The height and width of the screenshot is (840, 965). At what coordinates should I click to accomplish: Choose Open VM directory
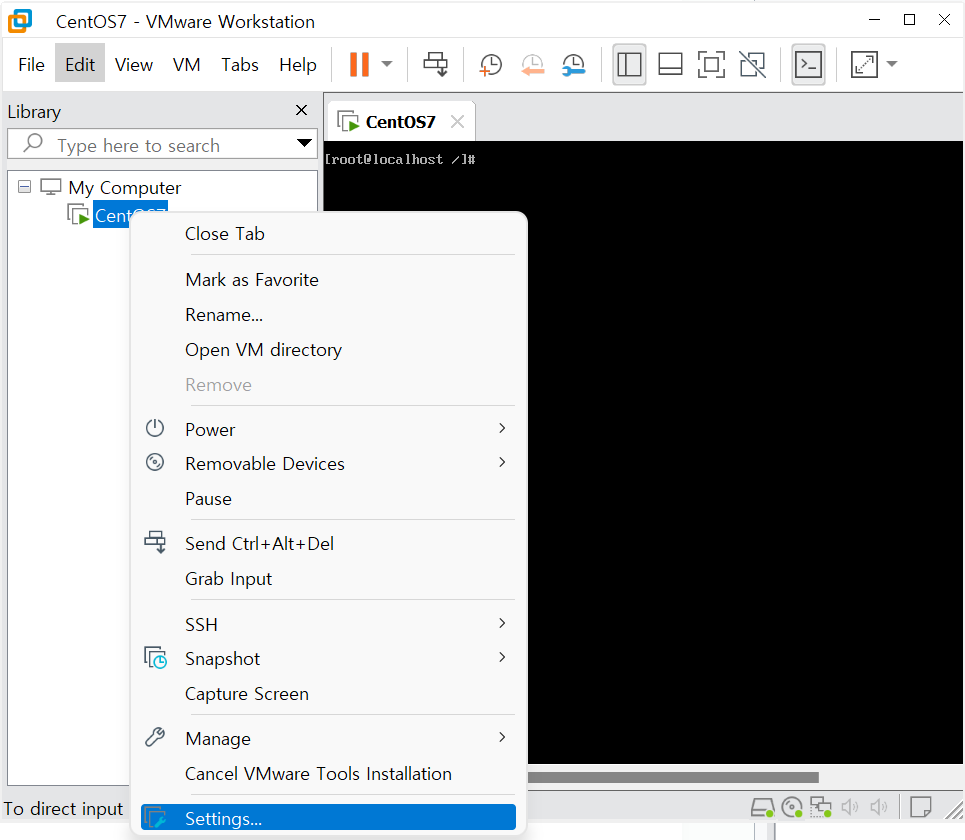pos(328,350)
